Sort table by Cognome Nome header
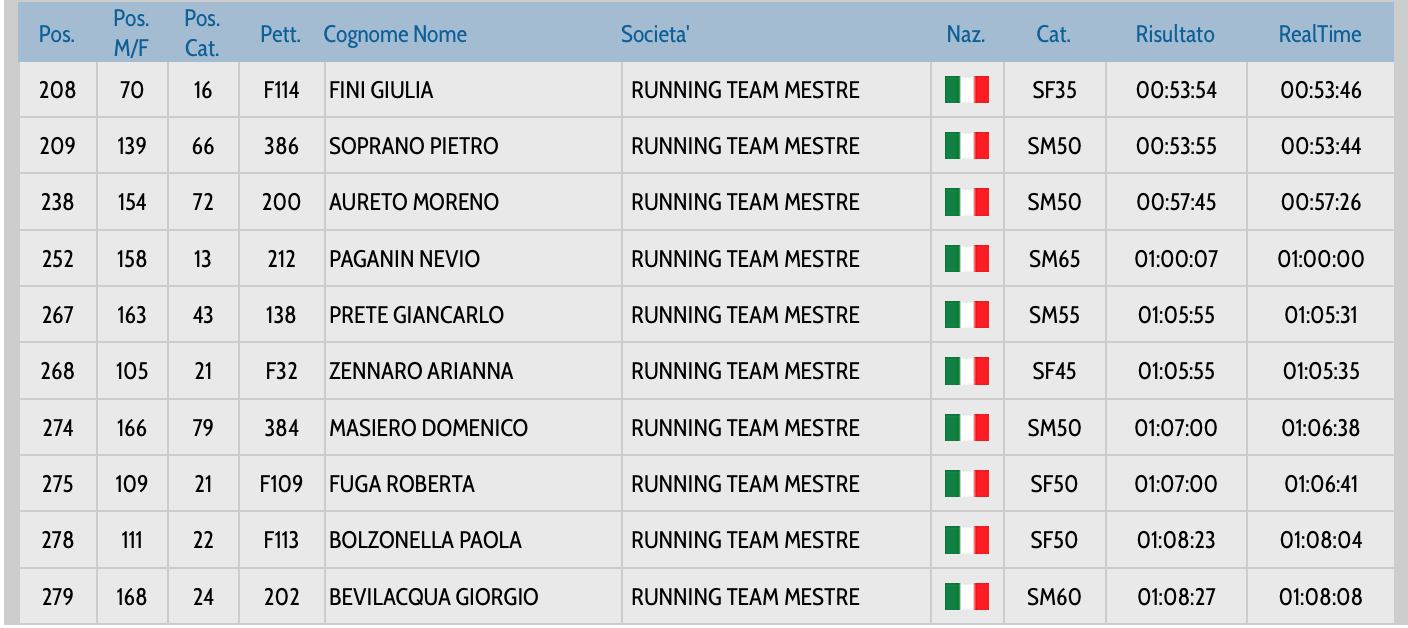Viewport: 1408px width, 628px height. (x=395, y=34)
